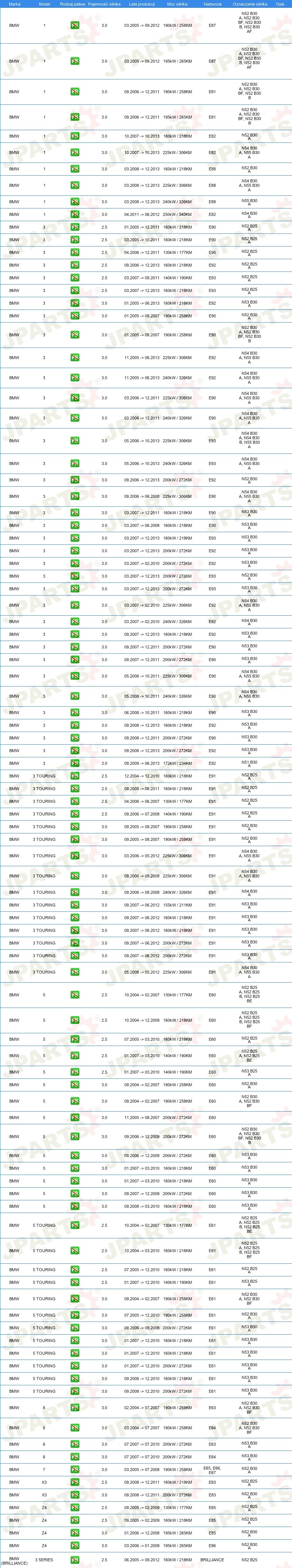Select fuel icon in BMW 1 E88 160kW/218KM row
This screenshot has height=1568, width=292.
[74, 169]
